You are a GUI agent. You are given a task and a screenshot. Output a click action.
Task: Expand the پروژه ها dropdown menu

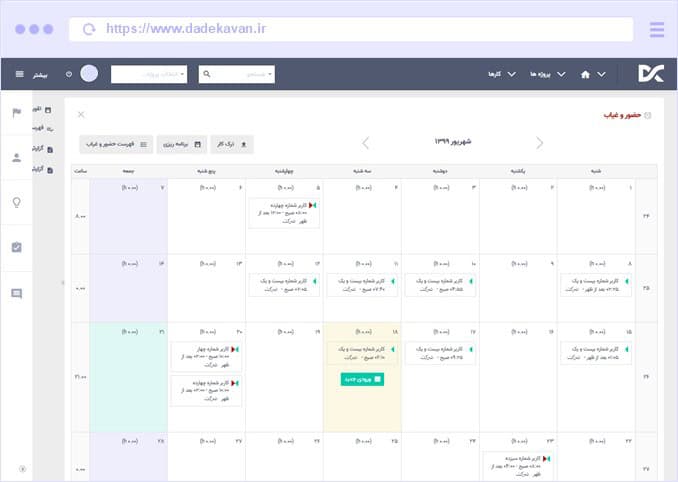542,74
